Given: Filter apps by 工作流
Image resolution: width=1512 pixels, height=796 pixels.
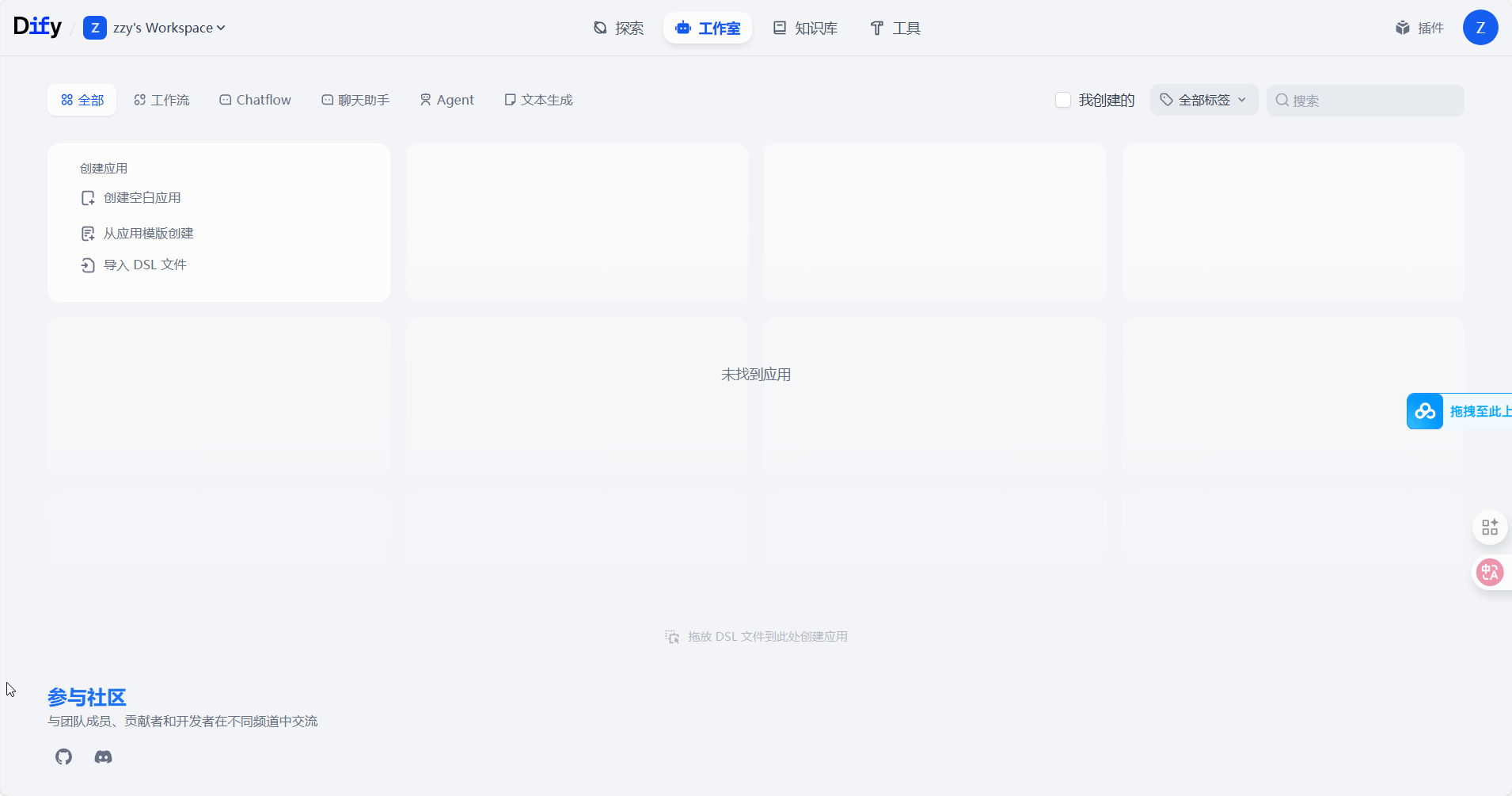Looking at the screenshot, I should coord(161,100).
